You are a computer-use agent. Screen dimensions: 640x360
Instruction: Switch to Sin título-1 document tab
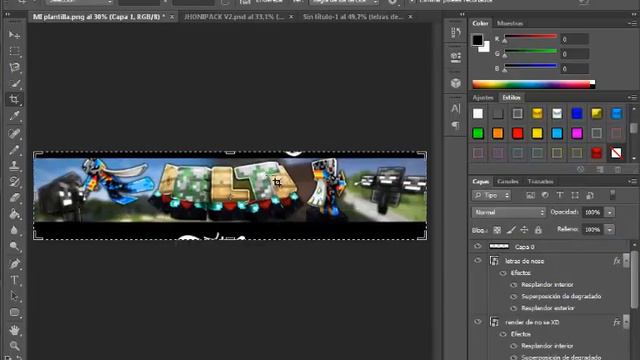click(353, 17)
